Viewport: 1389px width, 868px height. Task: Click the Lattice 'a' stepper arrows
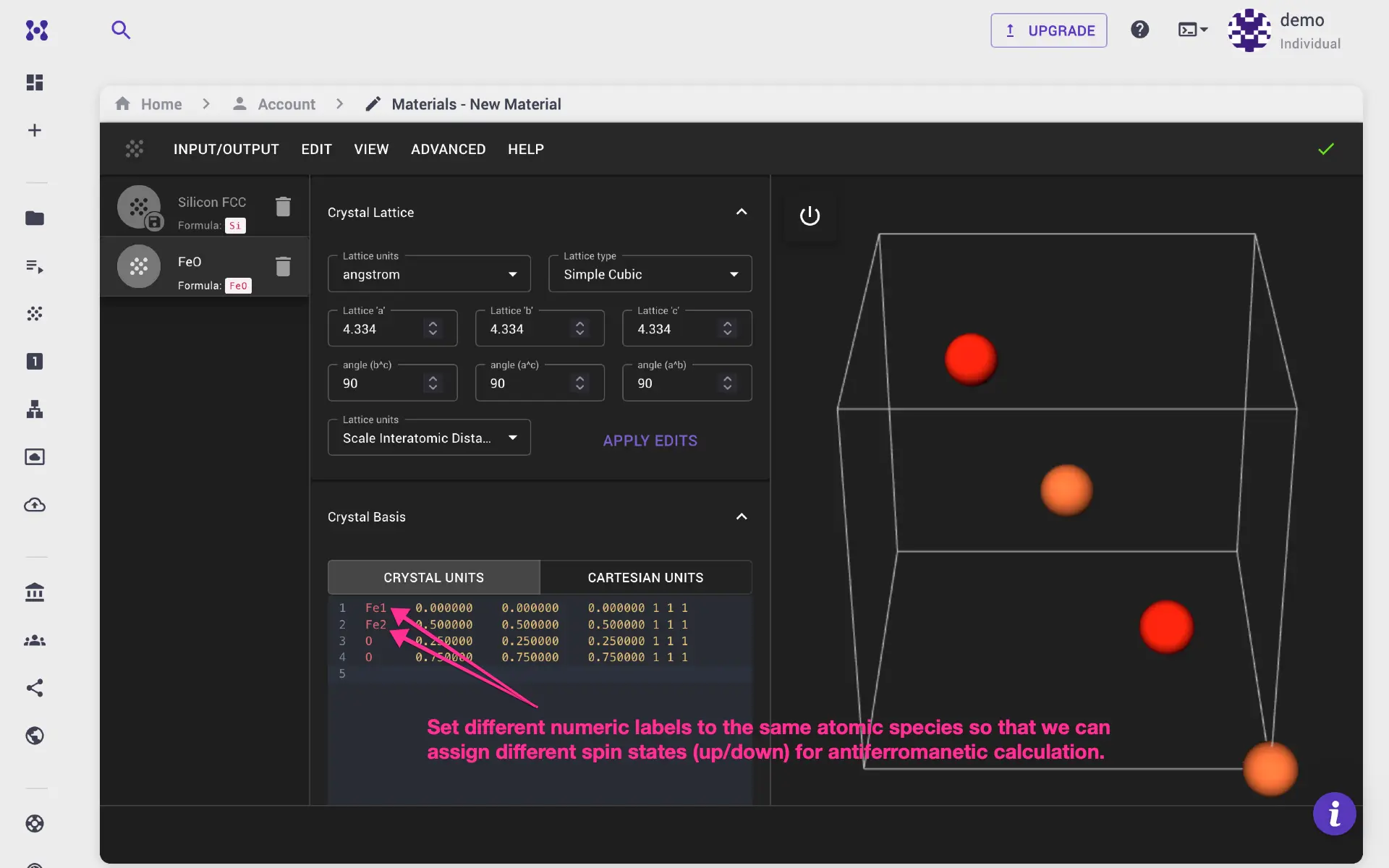433,328
